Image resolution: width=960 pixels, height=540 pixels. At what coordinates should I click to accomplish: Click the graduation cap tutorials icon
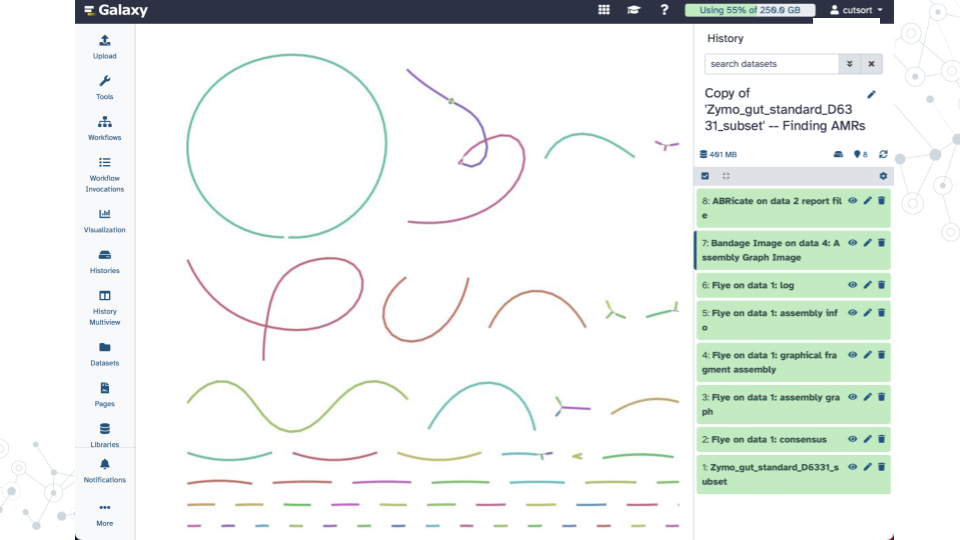click(x=633, y=10)
